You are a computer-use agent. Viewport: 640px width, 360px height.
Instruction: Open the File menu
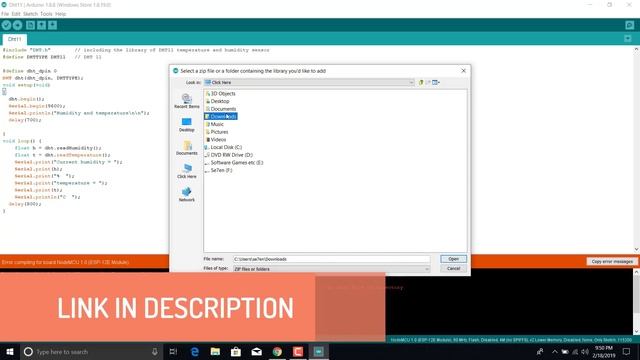tap(5, 14)
